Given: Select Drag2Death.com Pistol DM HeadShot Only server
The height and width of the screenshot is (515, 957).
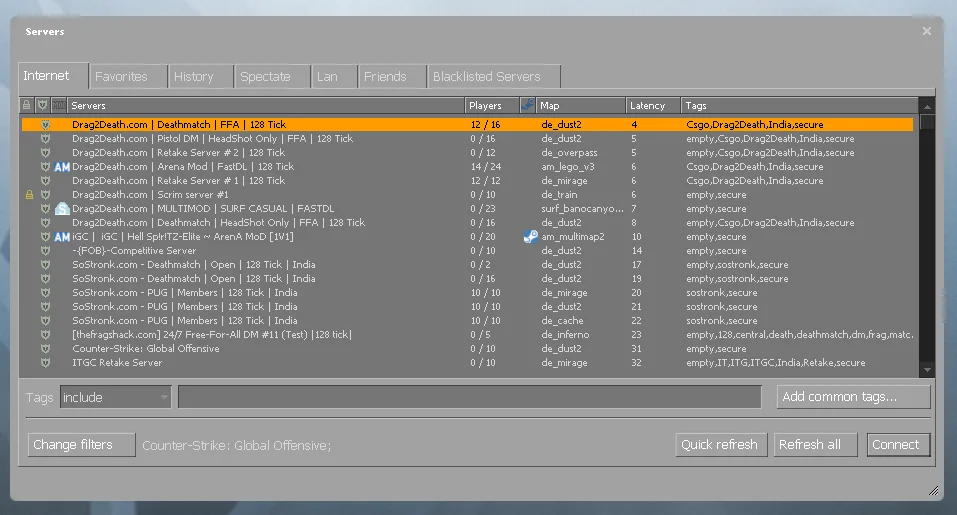Looking at the screenshot, I should tap(468, 139).
